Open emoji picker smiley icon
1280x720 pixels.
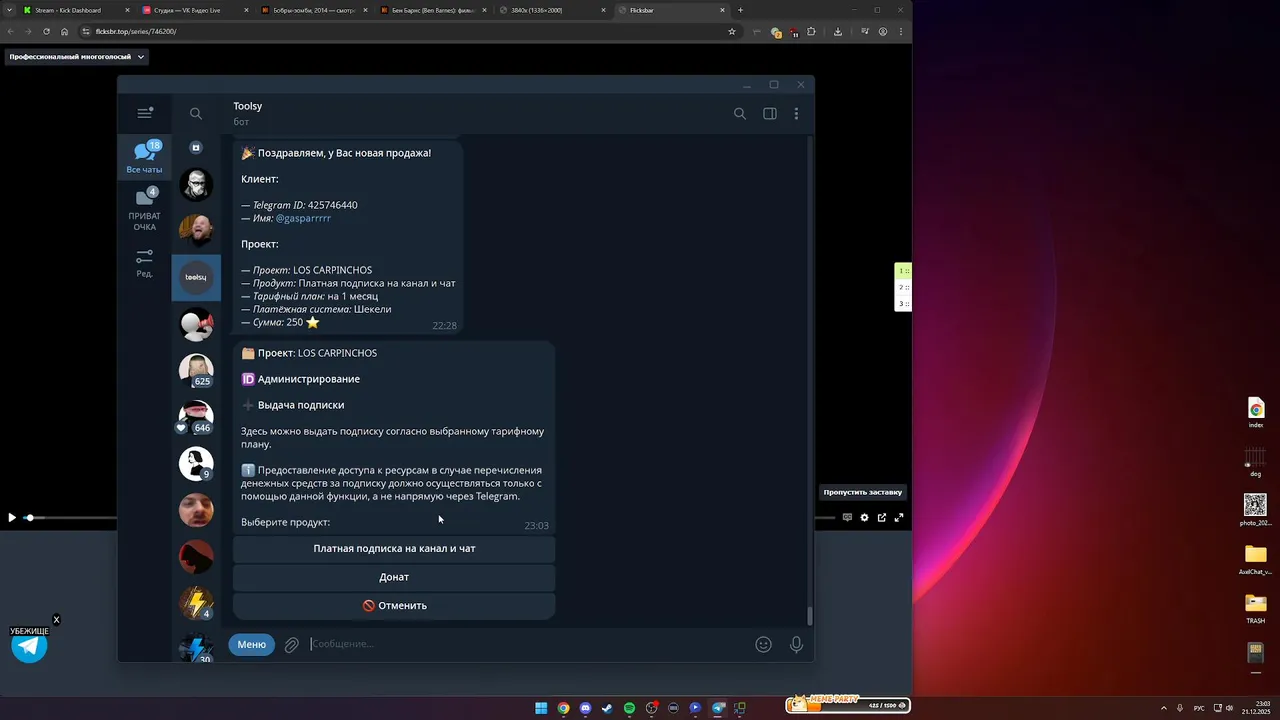[763, 645]
